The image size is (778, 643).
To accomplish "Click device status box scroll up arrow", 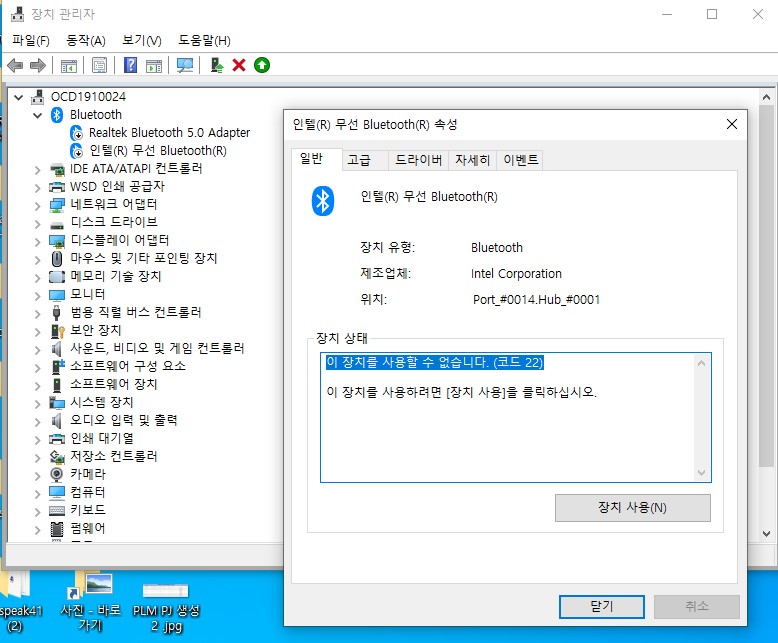I will click(x=701, y=363).
